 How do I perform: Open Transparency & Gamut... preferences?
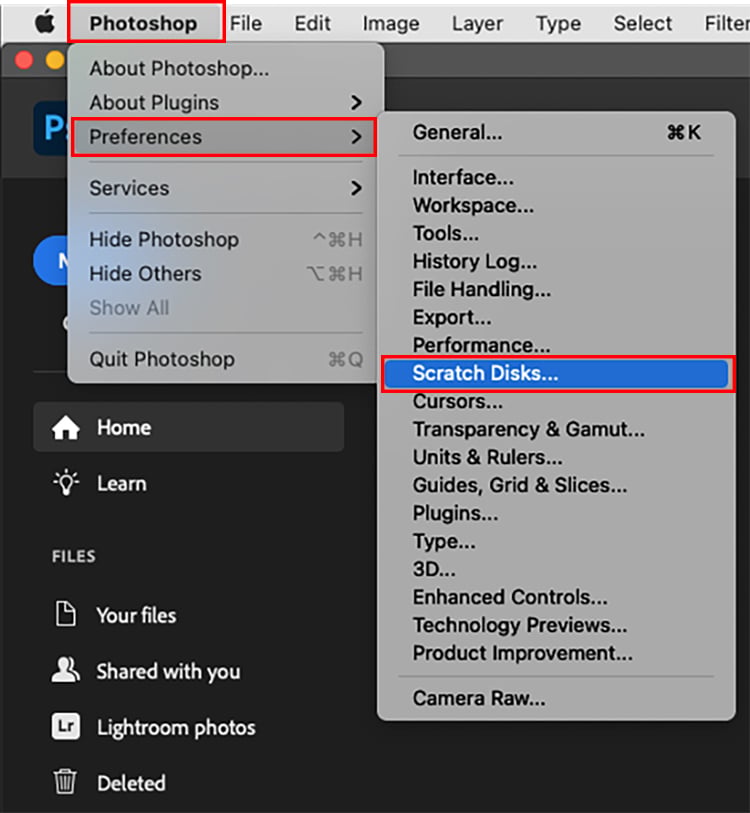(x=556, y=430)
